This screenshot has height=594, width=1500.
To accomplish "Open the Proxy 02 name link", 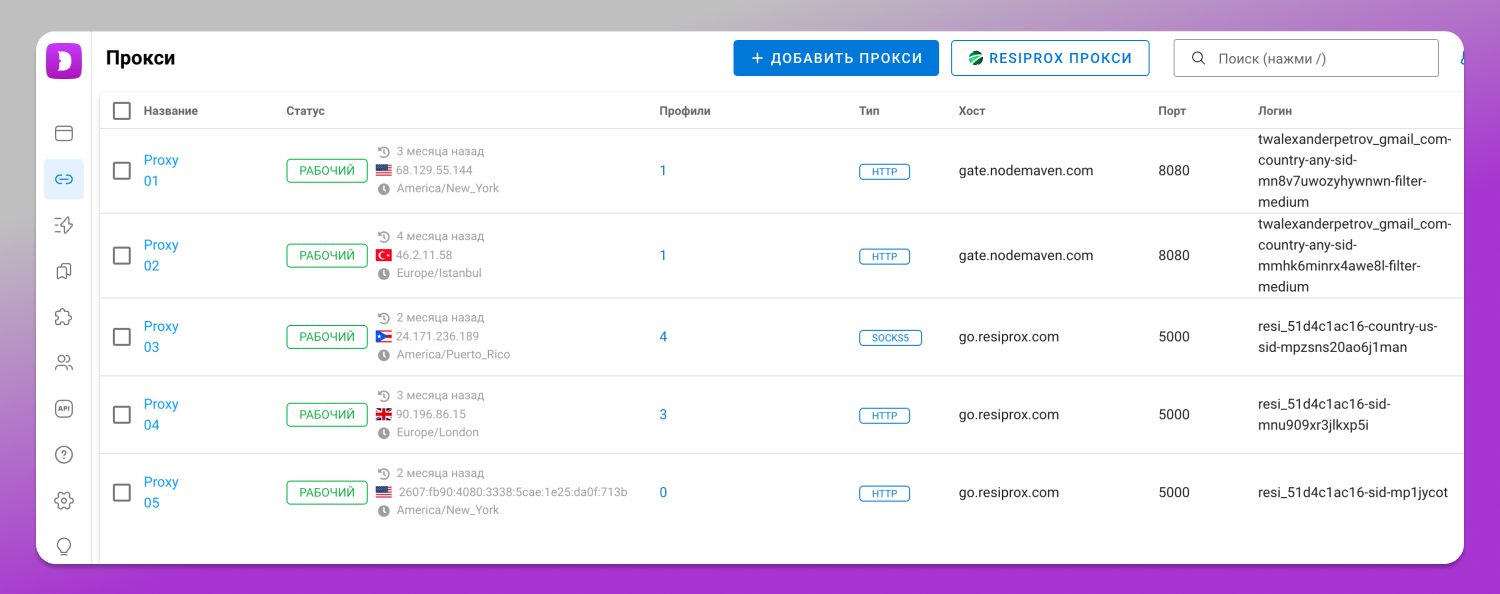I will (x=160, y=255).
